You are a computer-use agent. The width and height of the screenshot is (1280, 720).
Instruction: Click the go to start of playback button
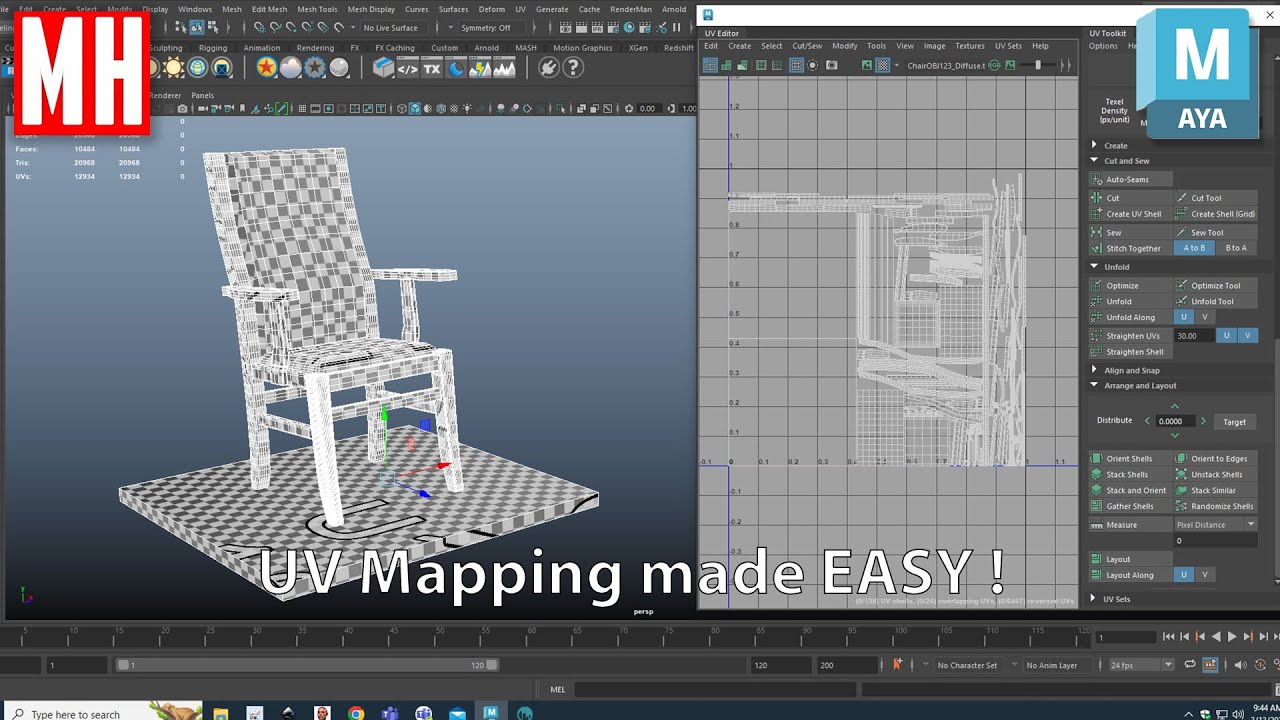coord(1169,637)
